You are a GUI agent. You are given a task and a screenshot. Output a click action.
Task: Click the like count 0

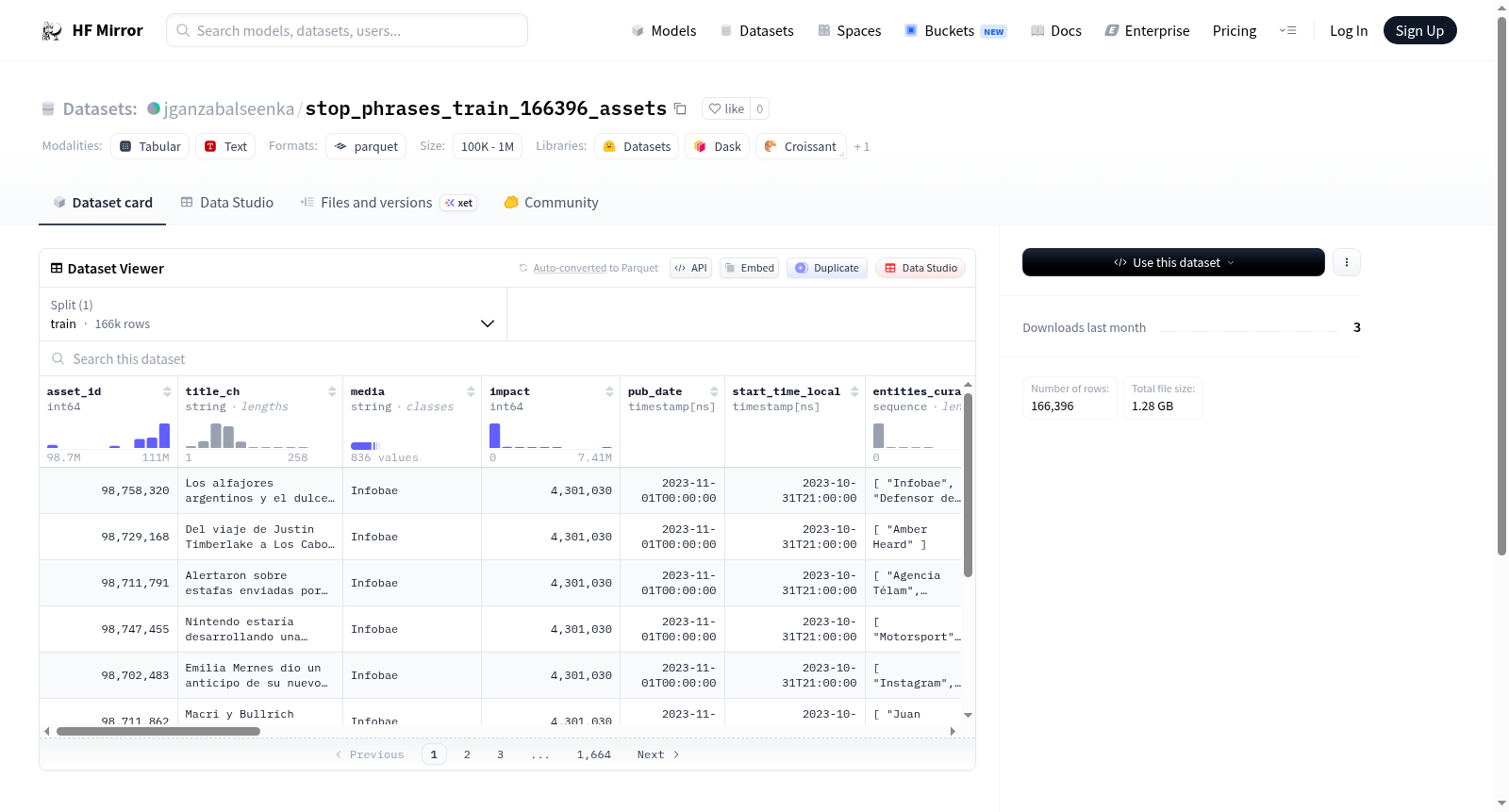(x=760, y=108)
